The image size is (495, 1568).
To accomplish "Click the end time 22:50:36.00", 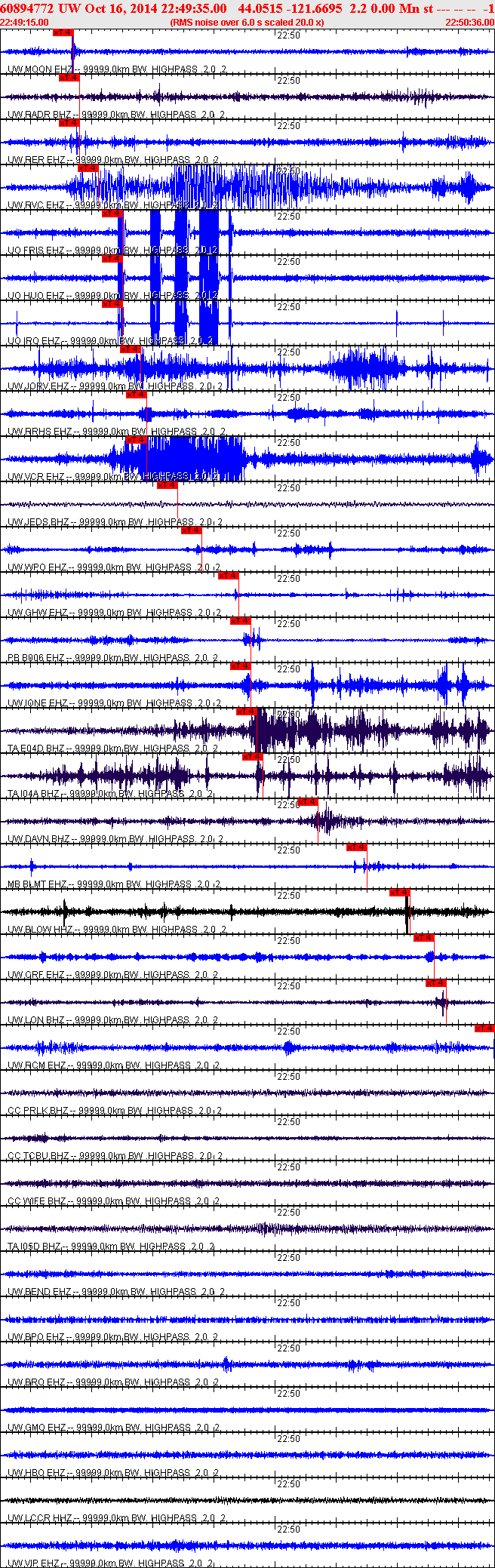I will [469, 23].
